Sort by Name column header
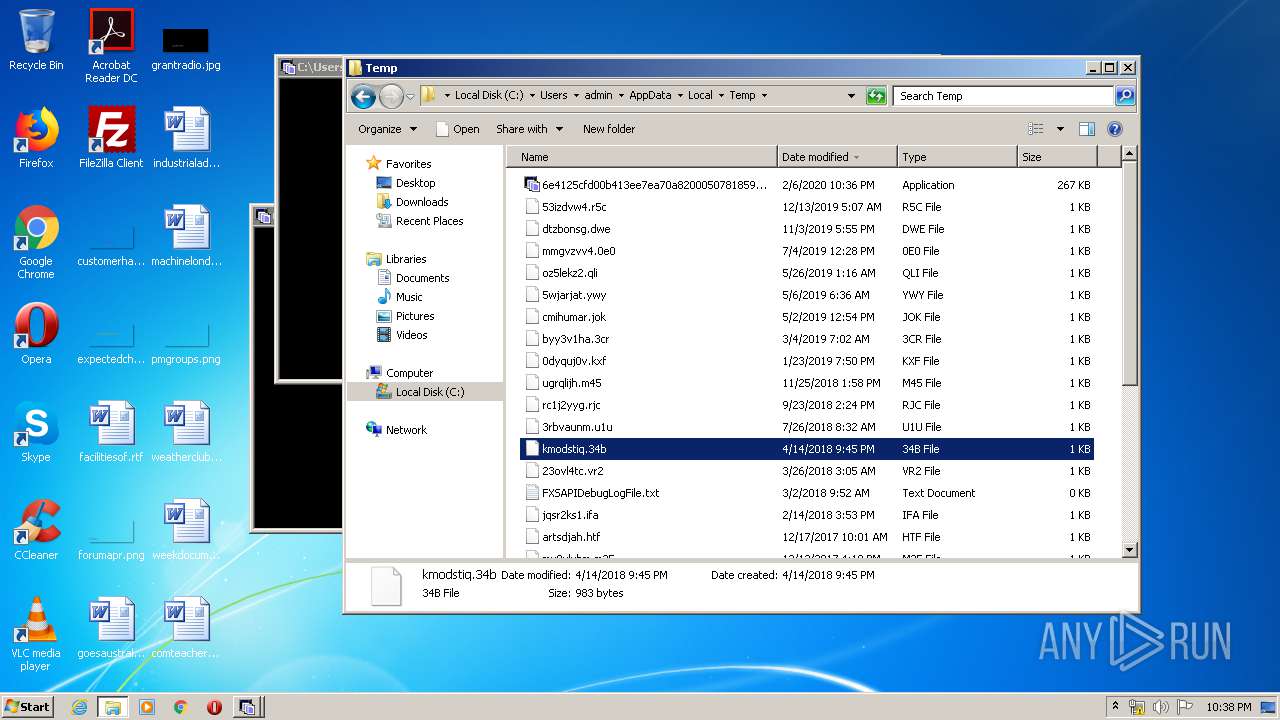Image resolution: width=1280 pixels, height=720 pixels. (642, 157)
